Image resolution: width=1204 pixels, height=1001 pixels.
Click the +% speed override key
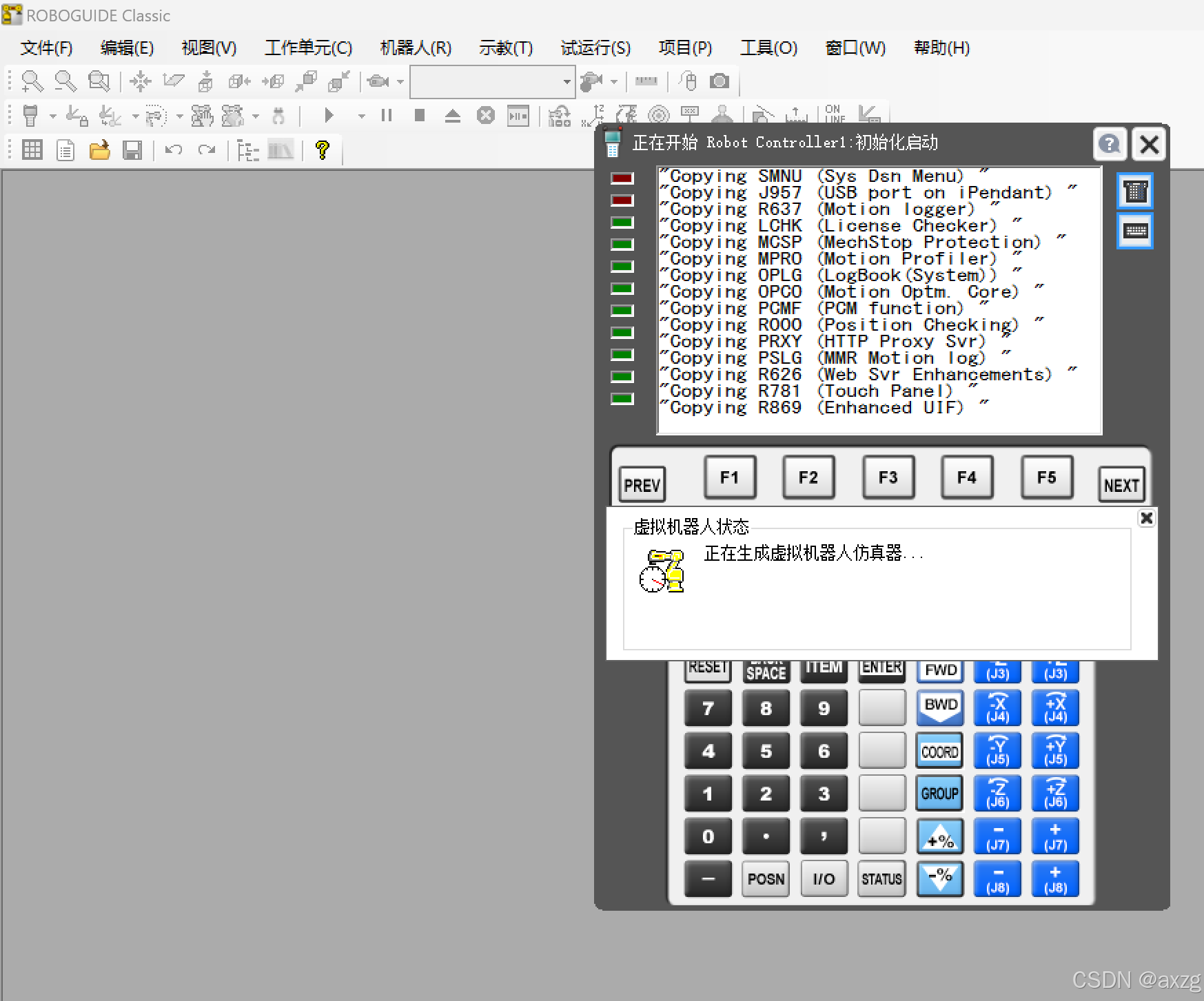[940, 836]
